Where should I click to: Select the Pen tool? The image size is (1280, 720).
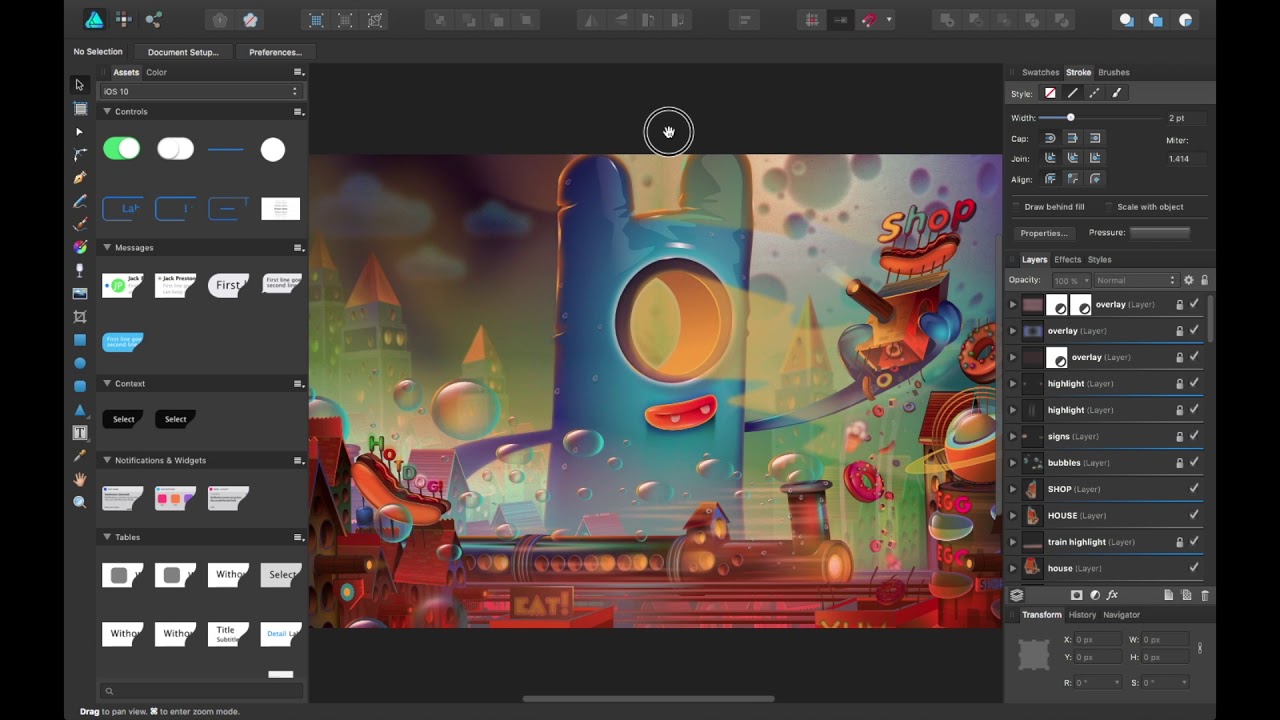pyautogui.click(x=79, y=177)
